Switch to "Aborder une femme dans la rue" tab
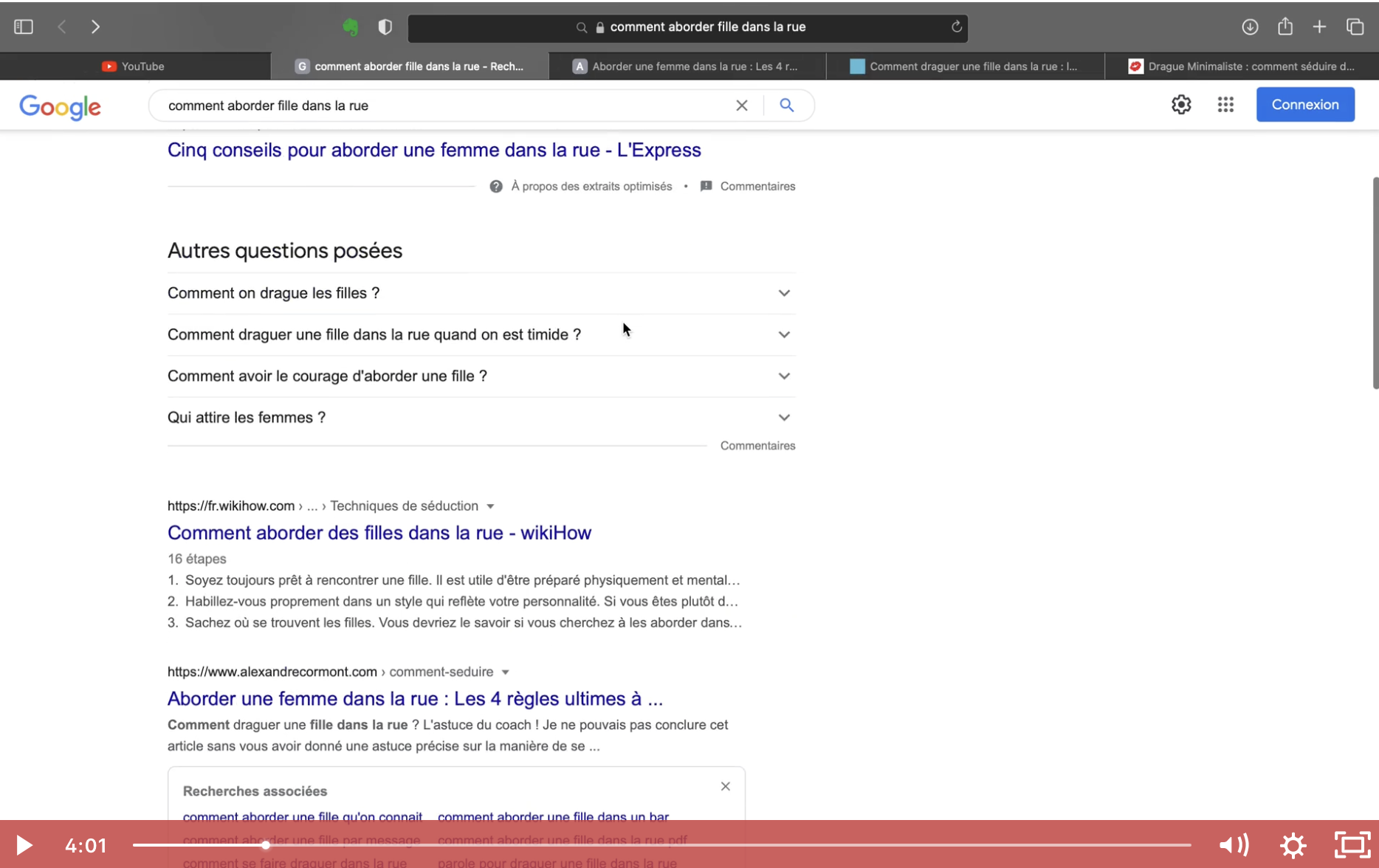This screenshot has width=1379, height=868. point(687,66)
